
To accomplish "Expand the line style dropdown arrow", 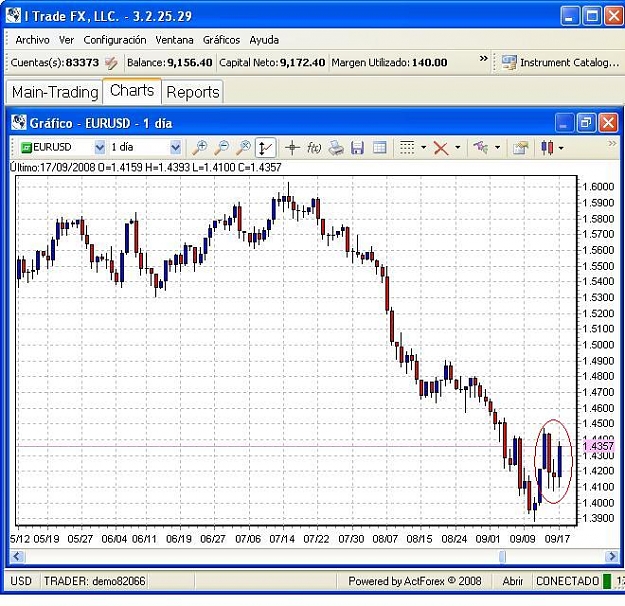I will [x=423, y=148].
